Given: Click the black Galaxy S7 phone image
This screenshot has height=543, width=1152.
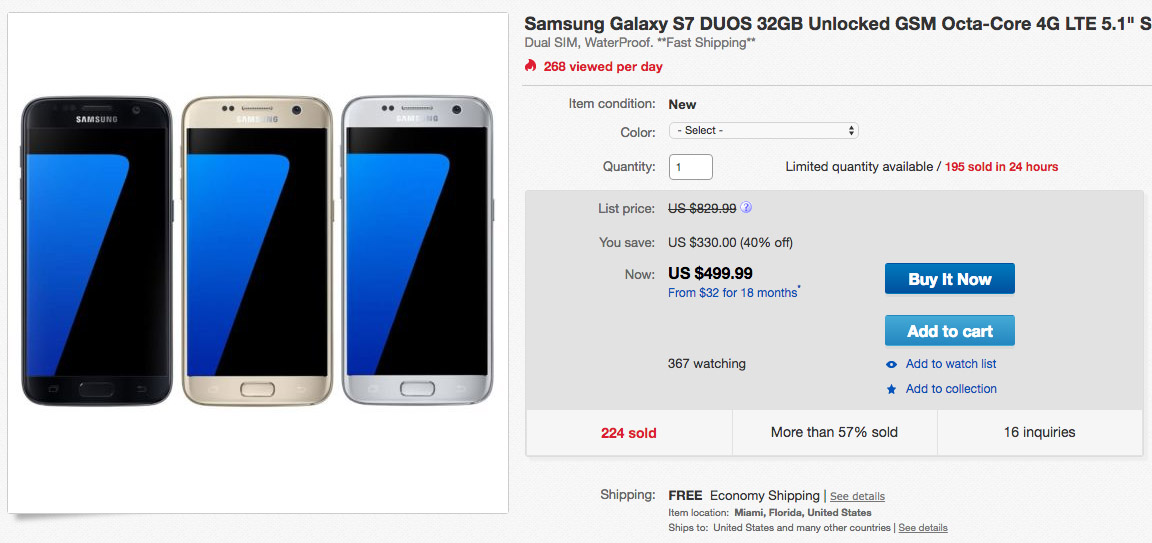Looking at the screenshot, I should pyautogui.click(x=97, y=250).
